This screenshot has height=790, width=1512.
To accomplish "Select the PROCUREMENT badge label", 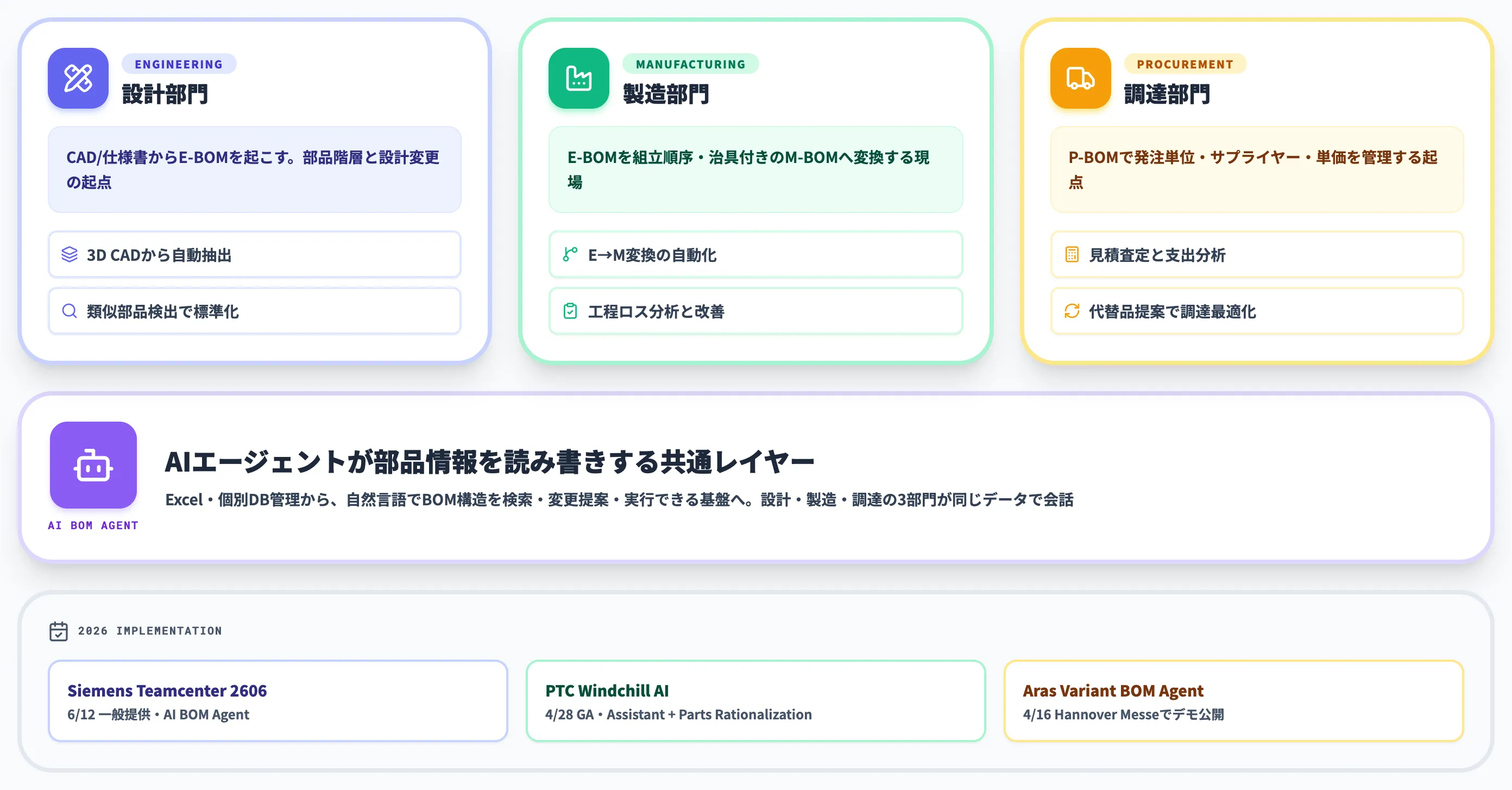I will coord(1185,64).
